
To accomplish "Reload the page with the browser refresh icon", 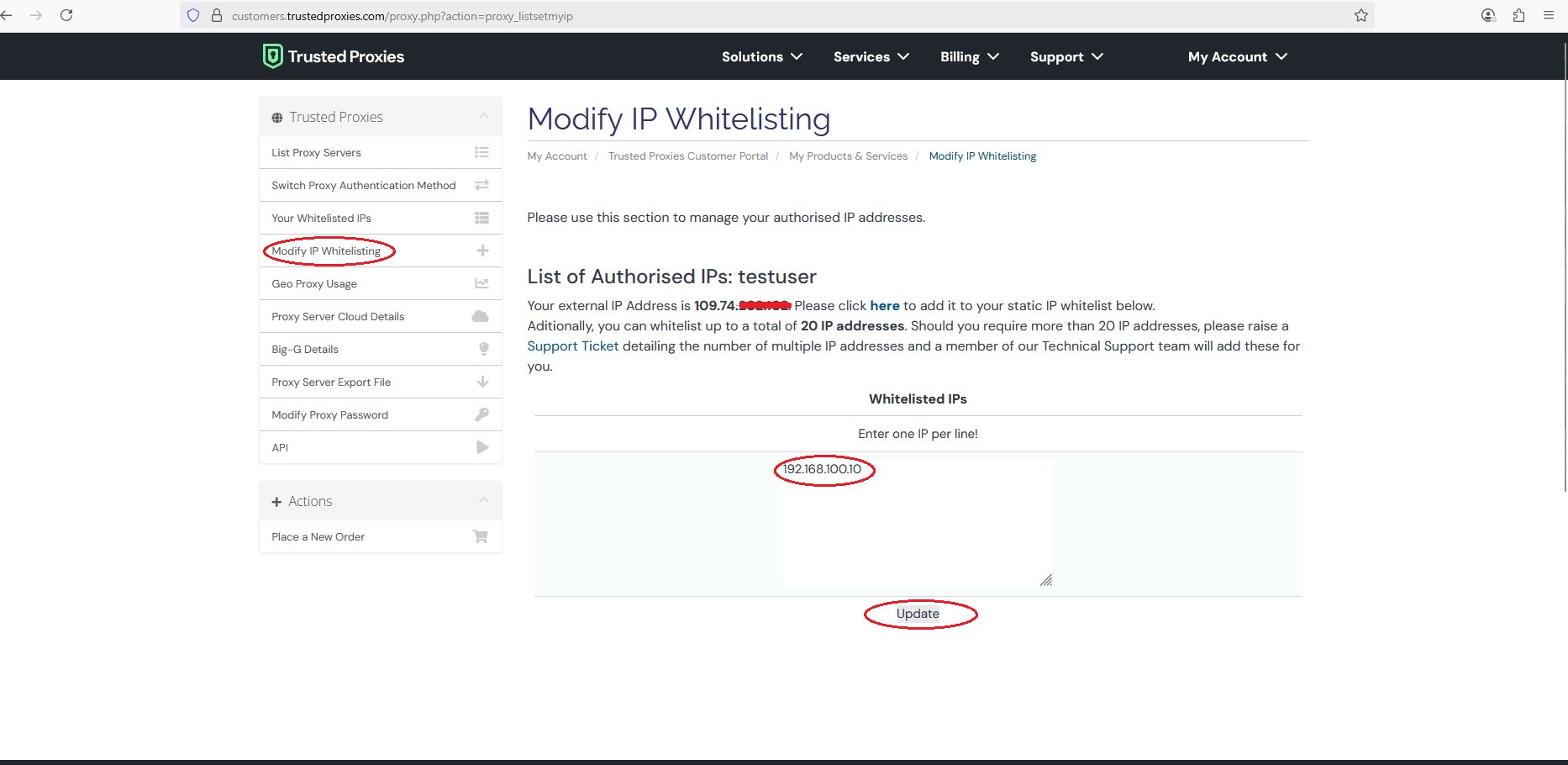I will (x=66, y=15).
